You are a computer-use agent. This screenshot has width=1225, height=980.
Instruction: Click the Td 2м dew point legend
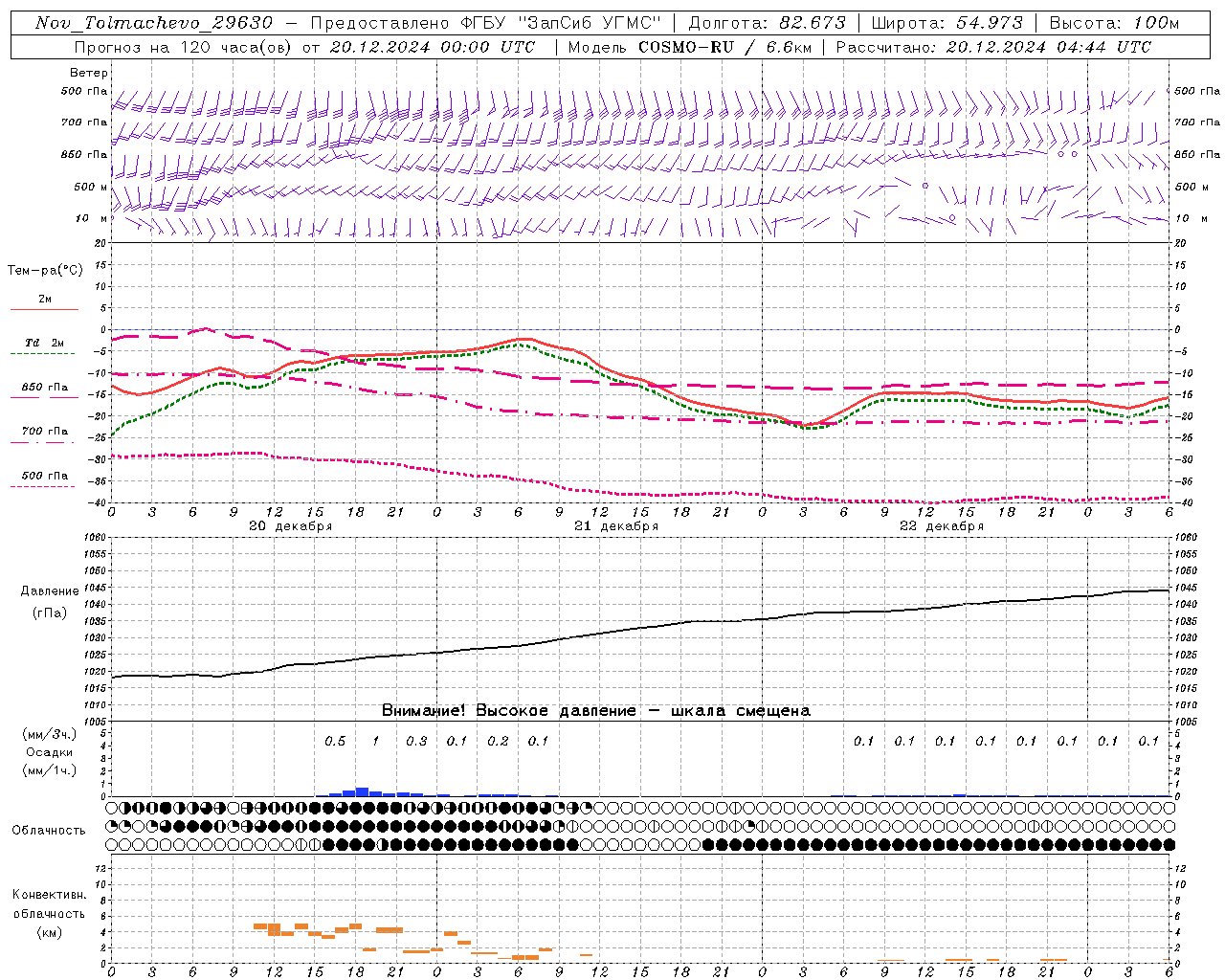[x=44, y=343]
